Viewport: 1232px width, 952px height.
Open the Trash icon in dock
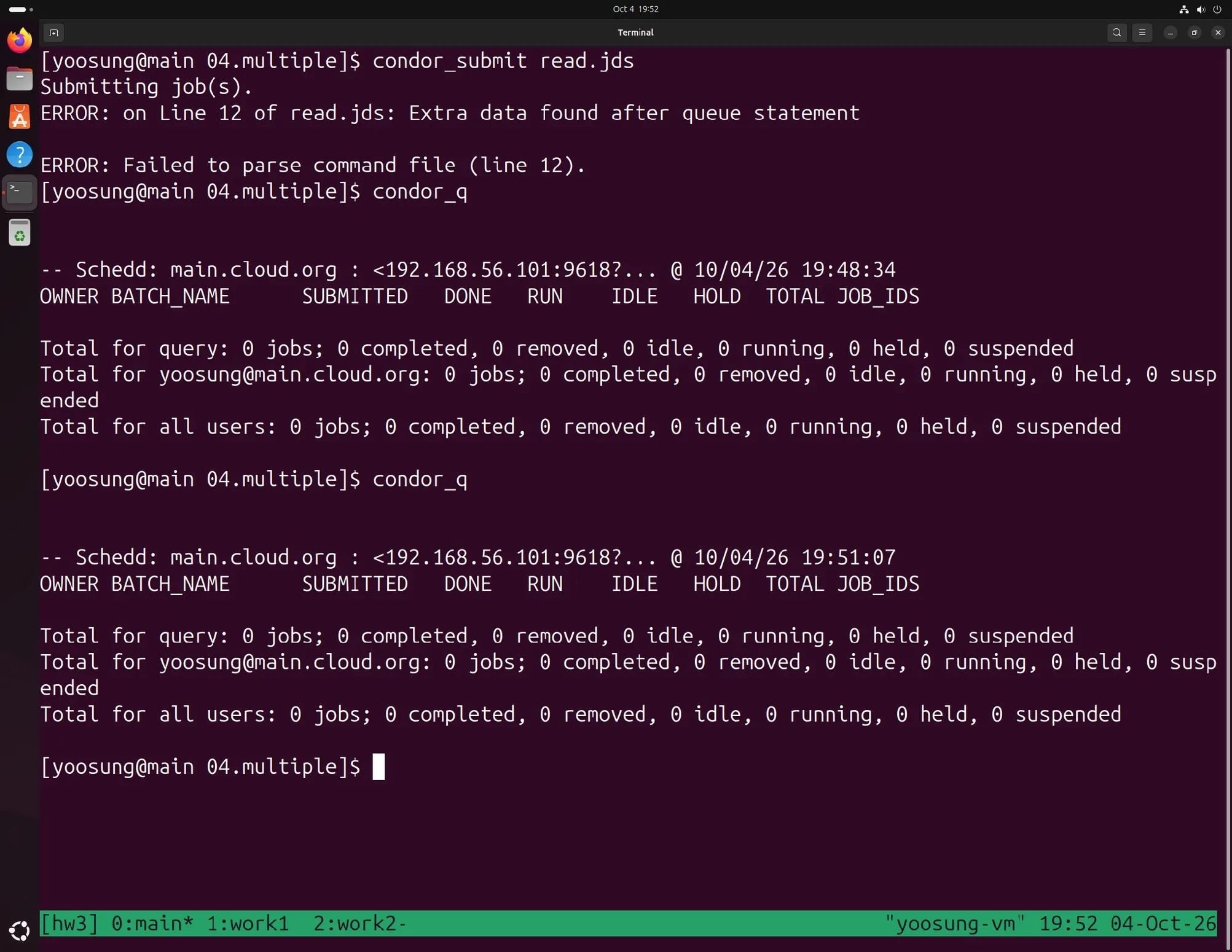pyautogui.click(x=20, y=233)
